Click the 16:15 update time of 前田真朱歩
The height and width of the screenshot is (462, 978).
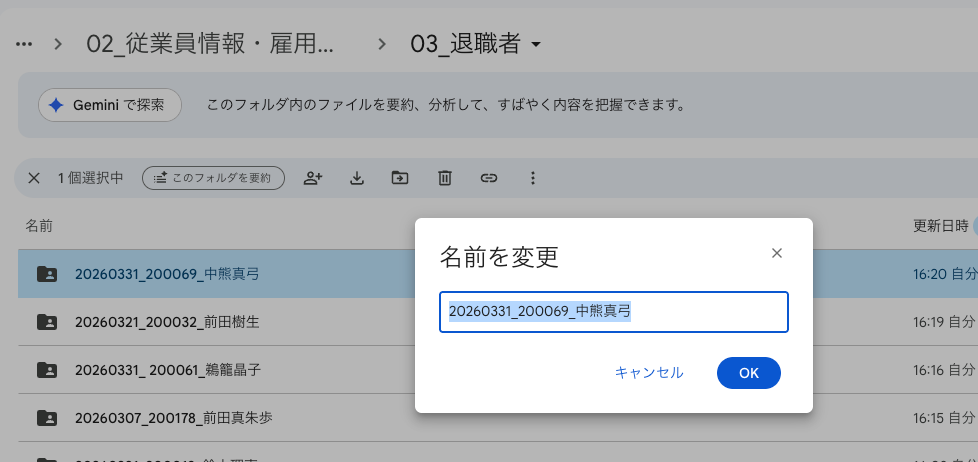click(931, 417)
